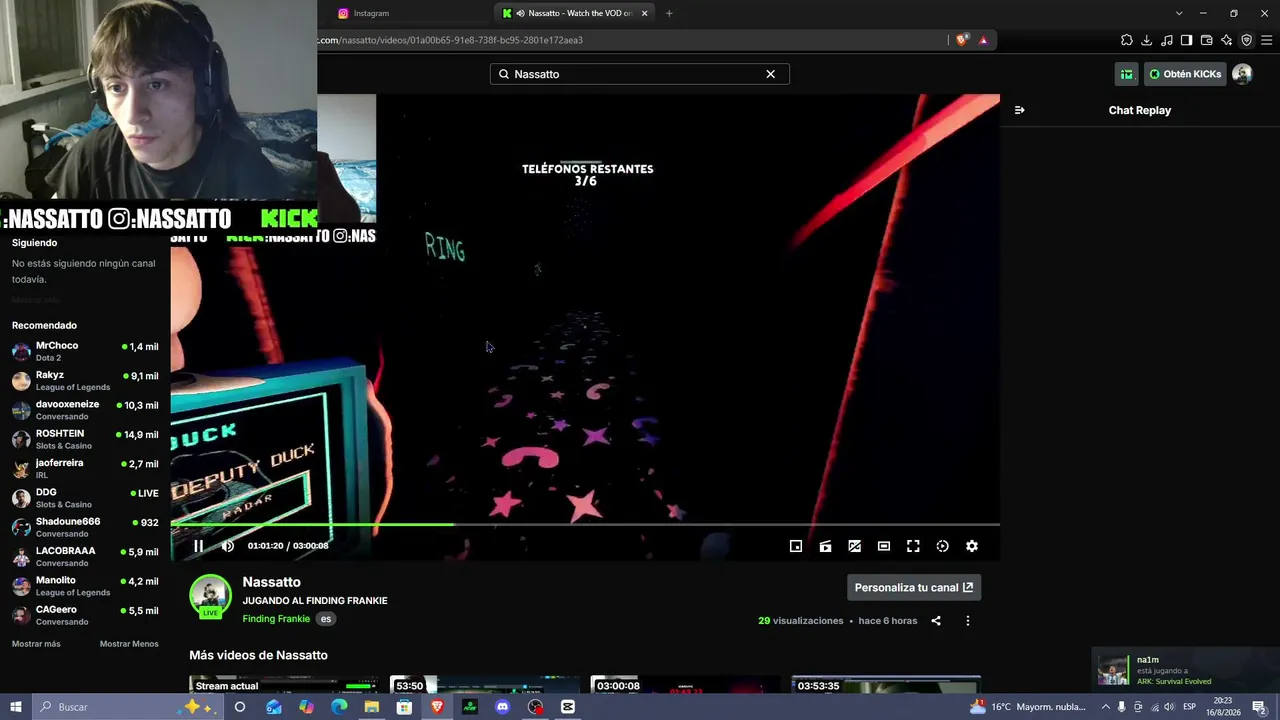Open the Kick store icon
This screenshot has width=1280, height=720.
pos(1127,74)
